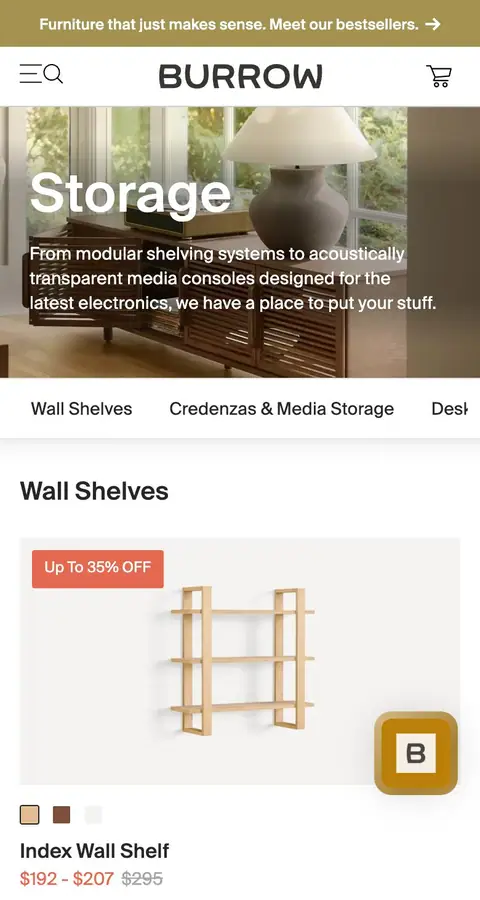This screenshot has width=480, height=900.
Task: Switch to Credenzas & Media Storage tab
Action: coord(281,409)
